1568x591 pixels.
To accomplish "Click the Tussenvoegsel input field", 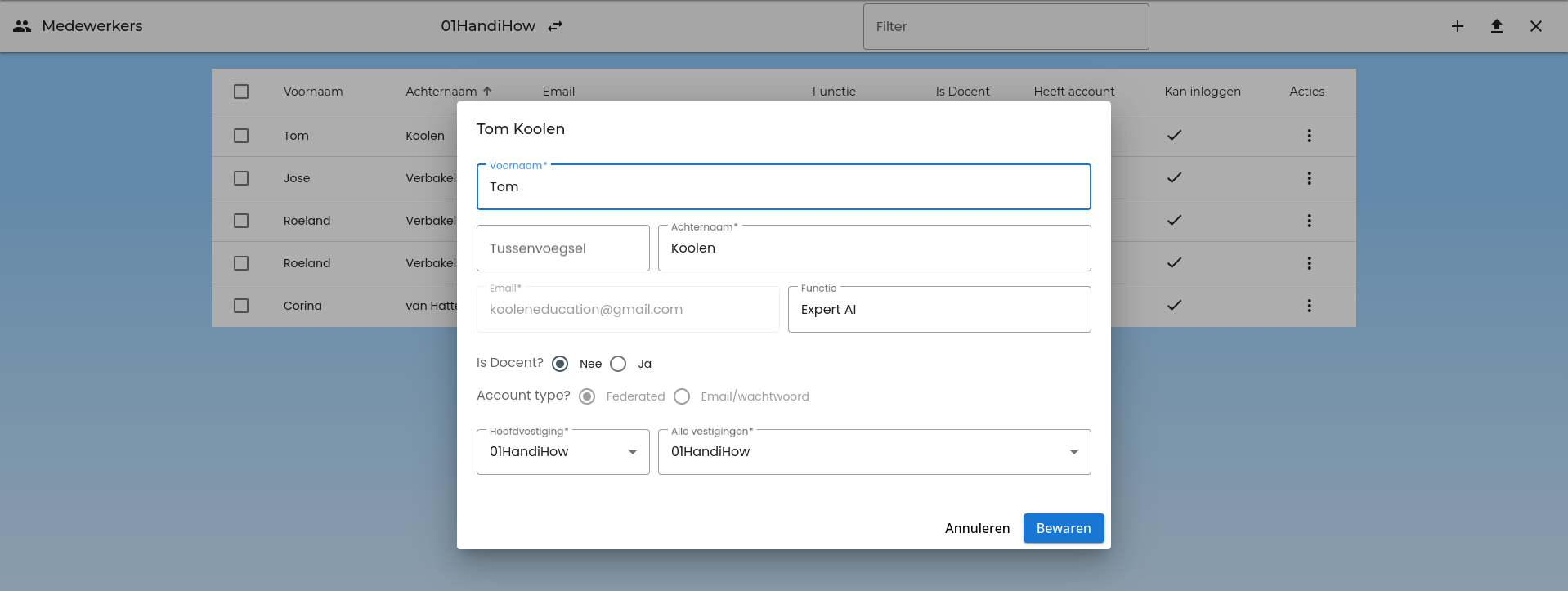I will [x=562, y=248].
